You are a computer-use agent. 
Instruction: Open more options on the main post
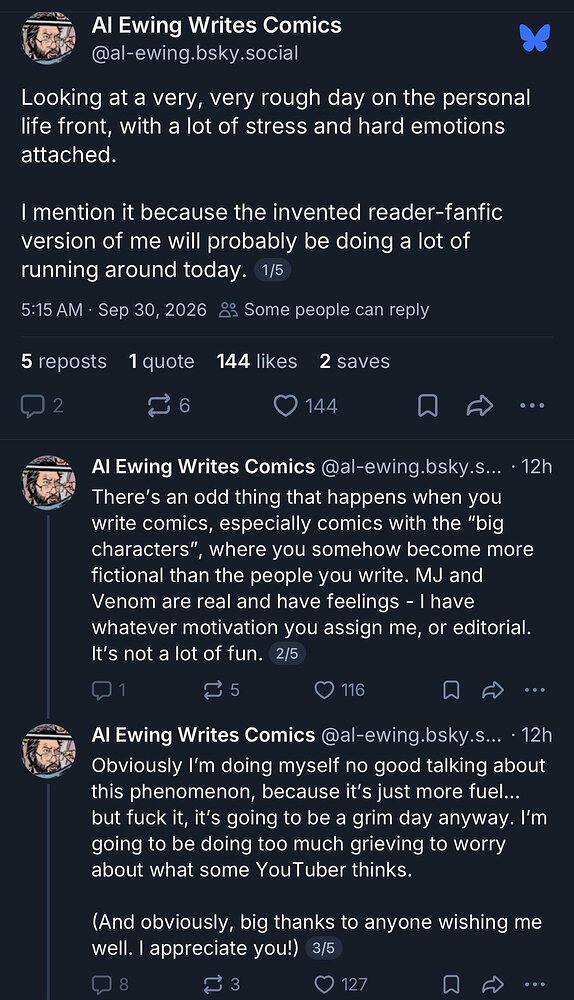tap(533, 406)
